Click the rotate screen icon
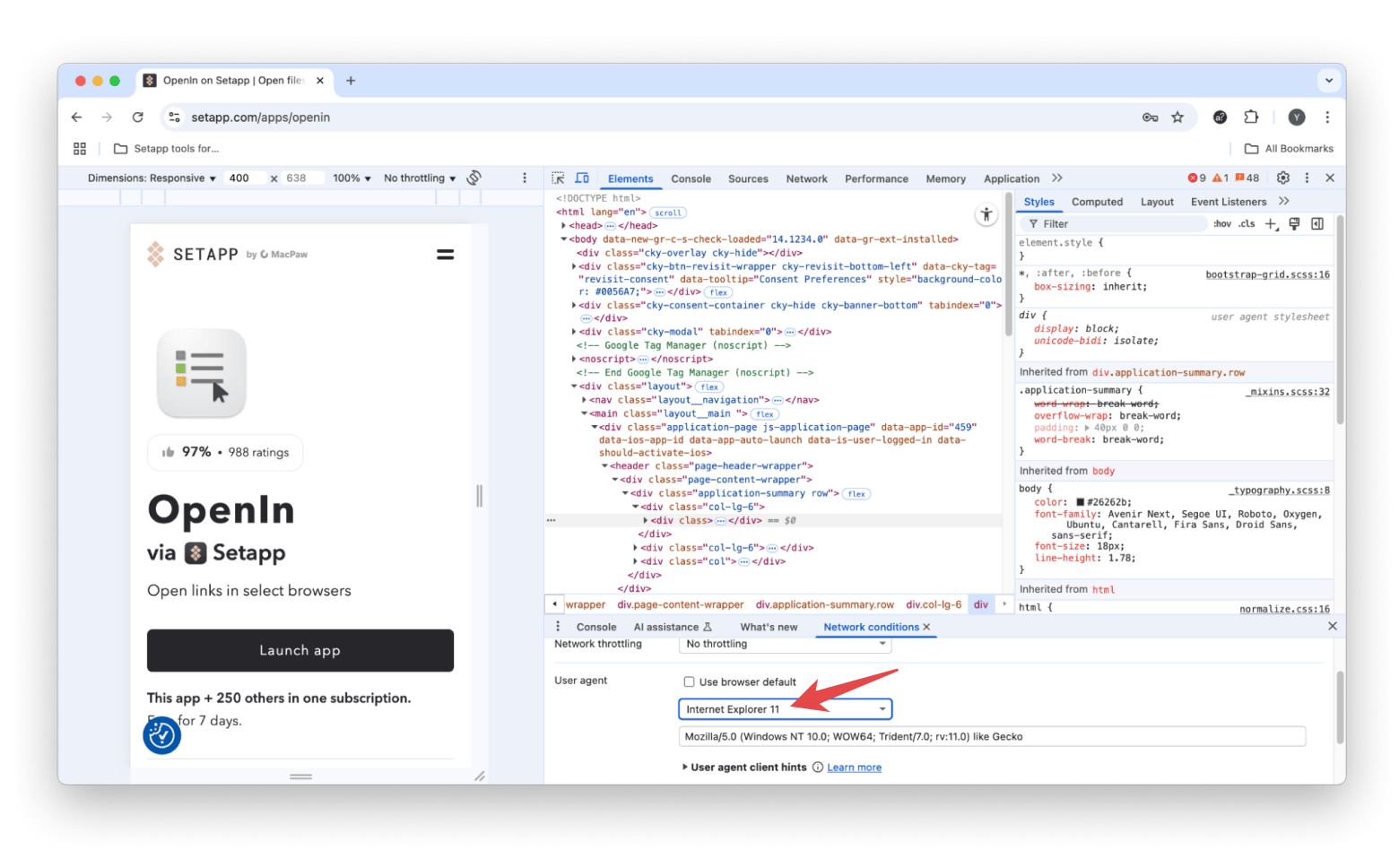 (474, 178)
